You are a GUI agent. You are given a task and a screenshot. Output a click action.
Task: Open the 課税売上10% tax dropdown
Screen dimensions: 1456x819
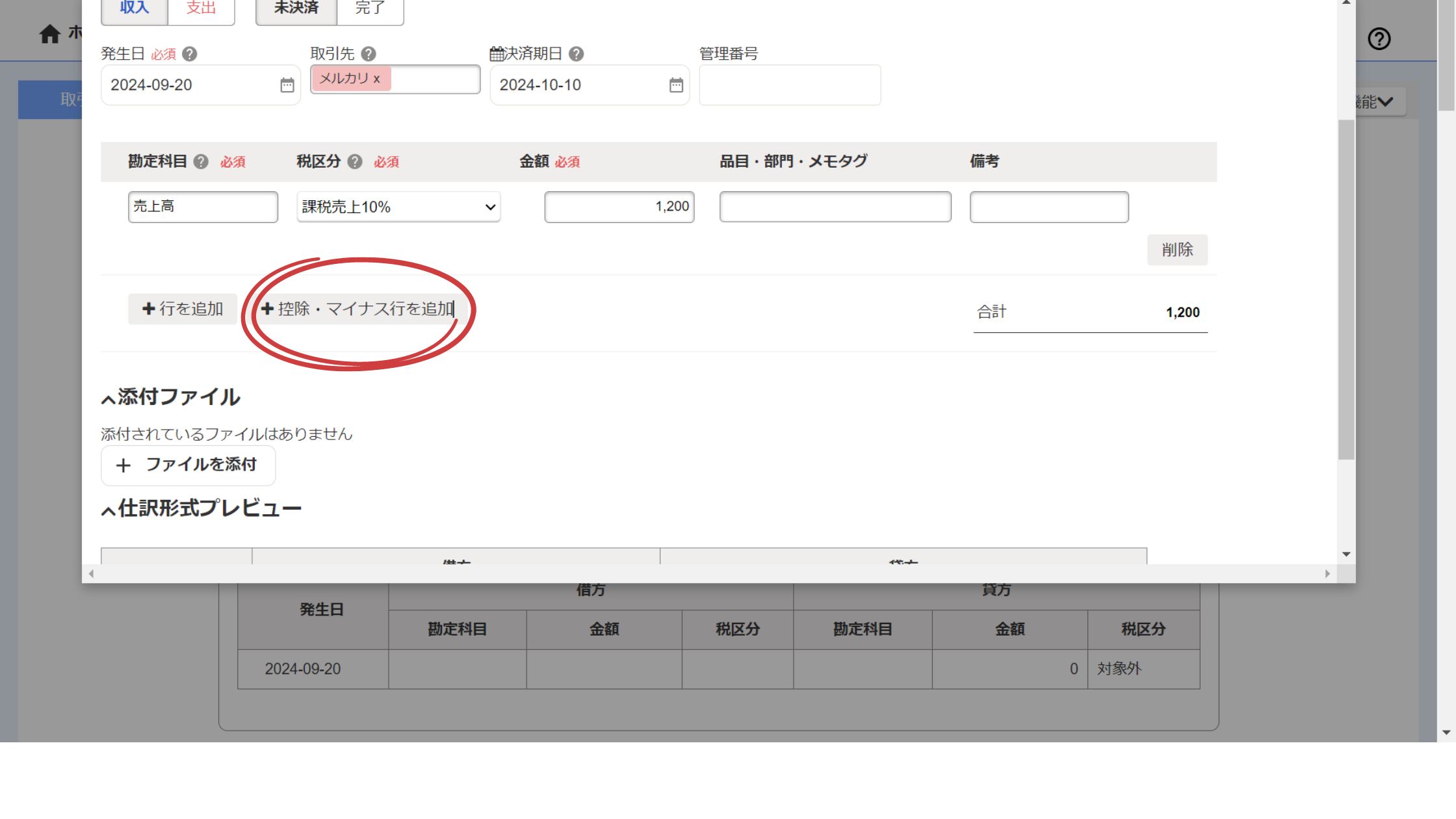(x=398, y=207)
